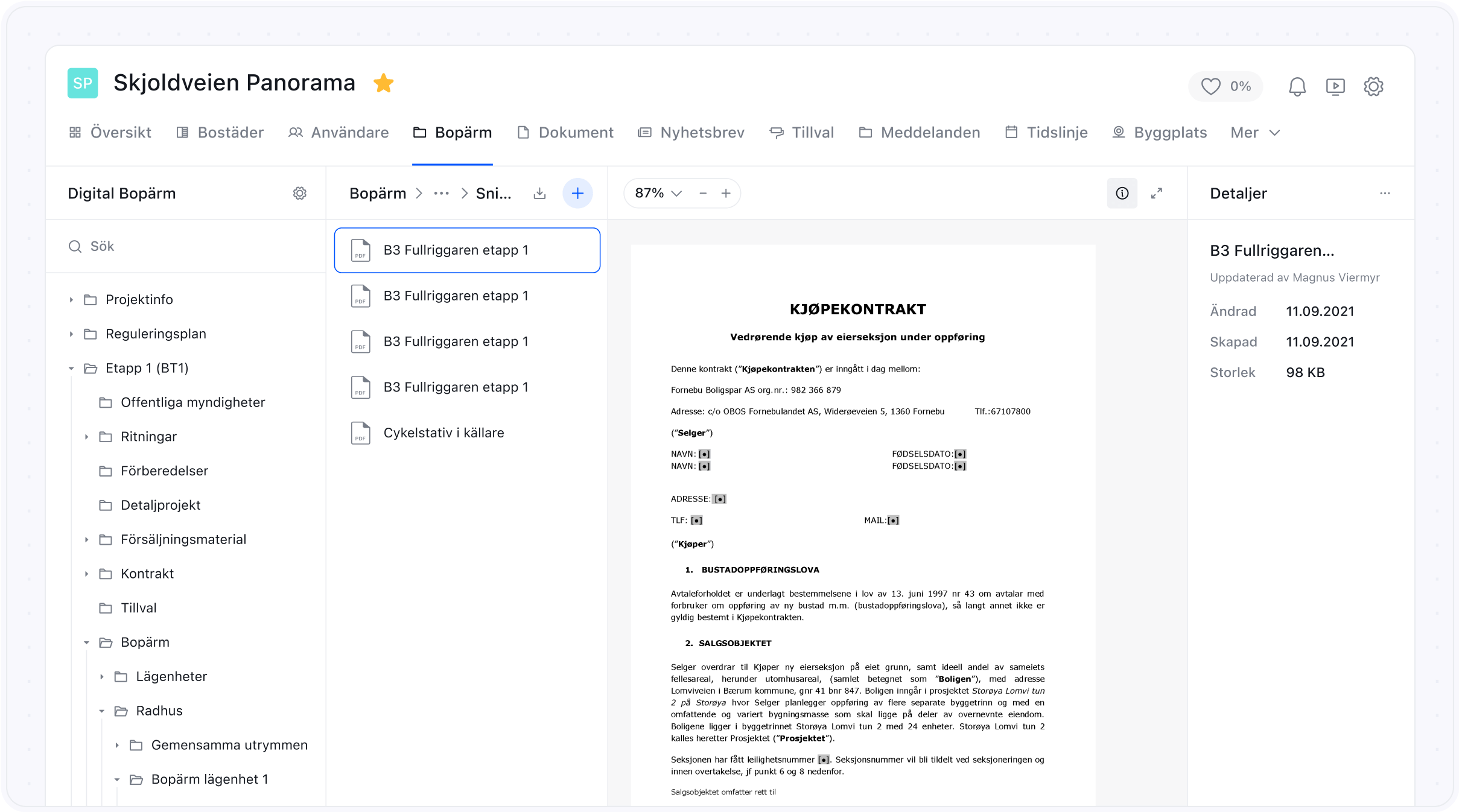Toggle the heart 0% button
Viewport: 1459px width, 812px height.
1225,86
